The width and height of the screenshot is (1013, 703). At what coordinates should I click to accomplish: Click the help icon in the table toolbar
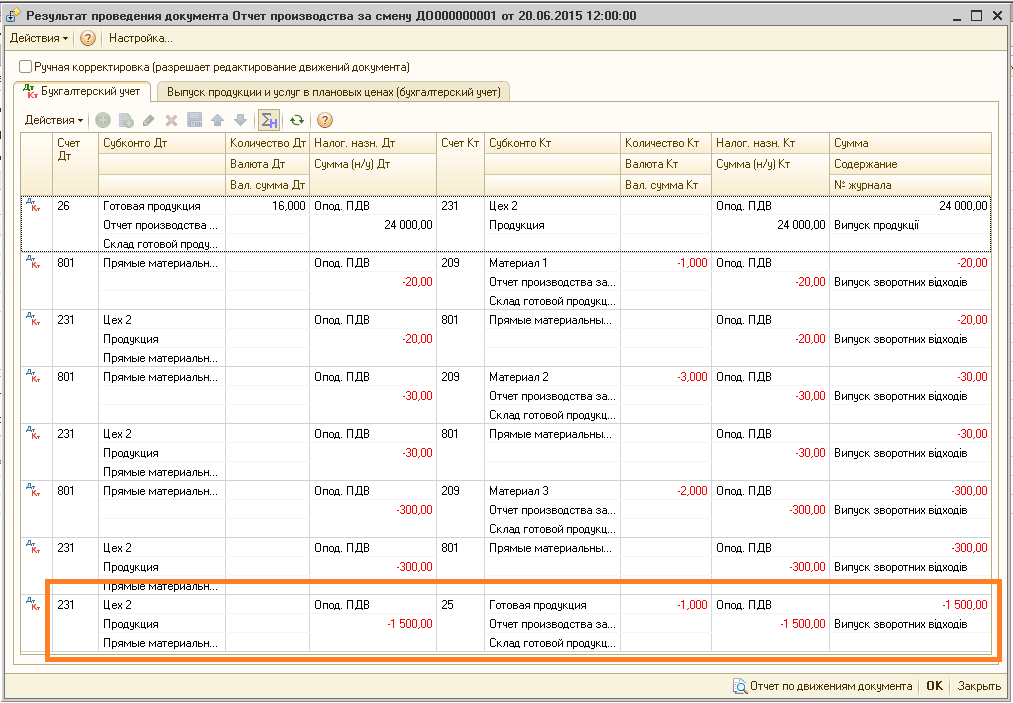[x=325, y=120]
